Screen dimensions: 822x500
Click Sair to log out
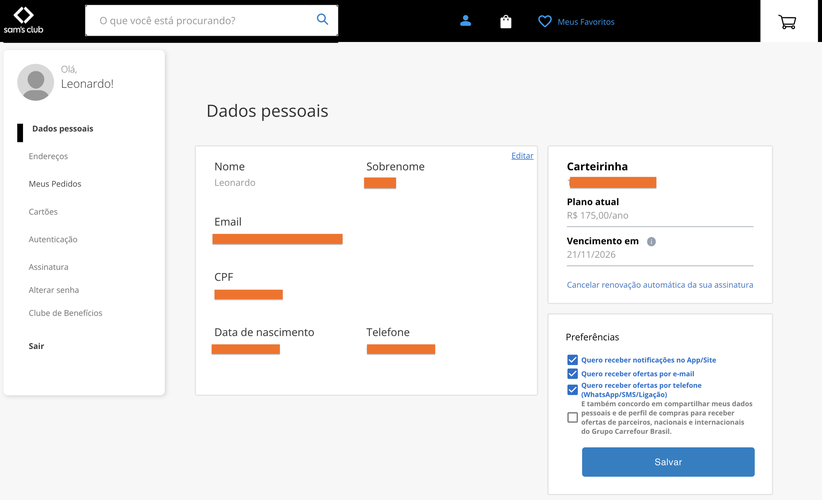click(36, 346)
